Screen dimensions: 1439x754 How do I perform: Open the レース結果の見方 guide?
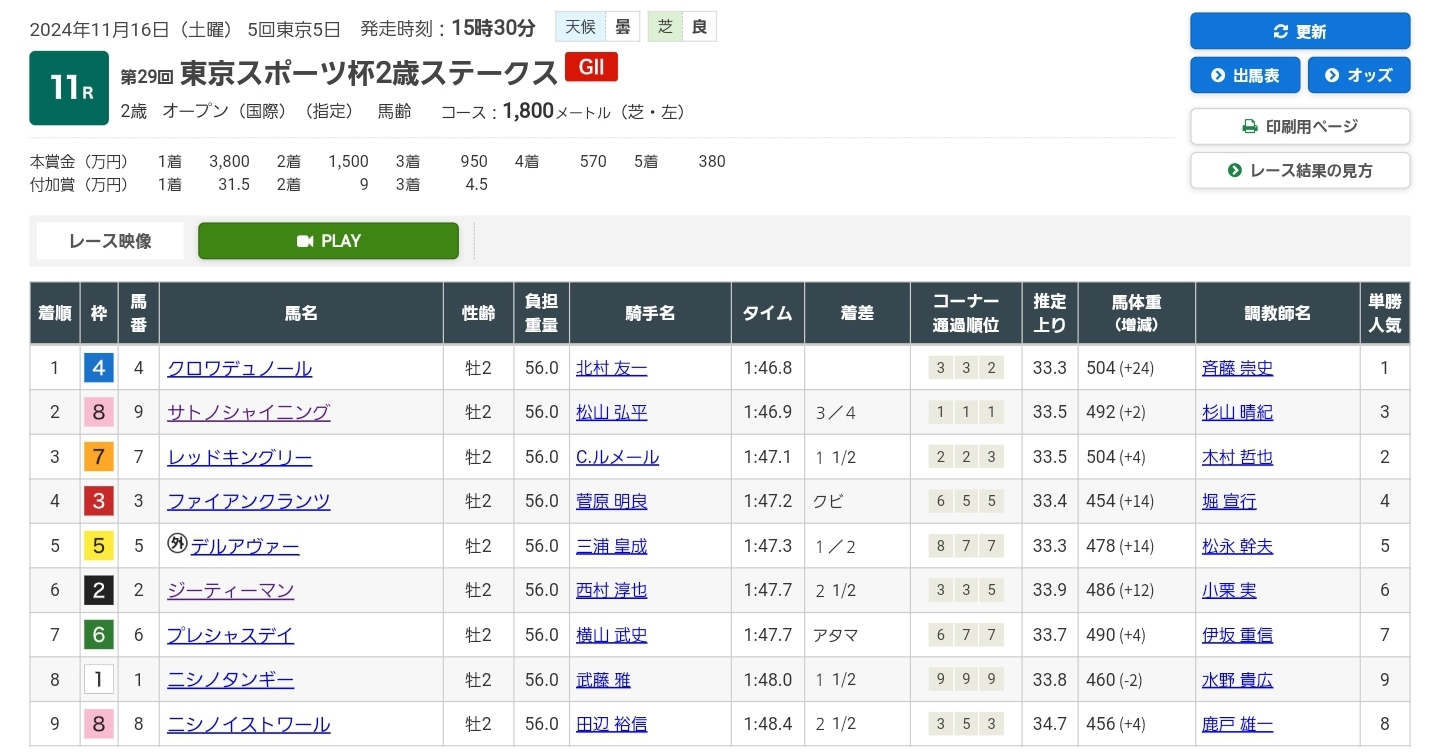click(x=1299, y=171)
